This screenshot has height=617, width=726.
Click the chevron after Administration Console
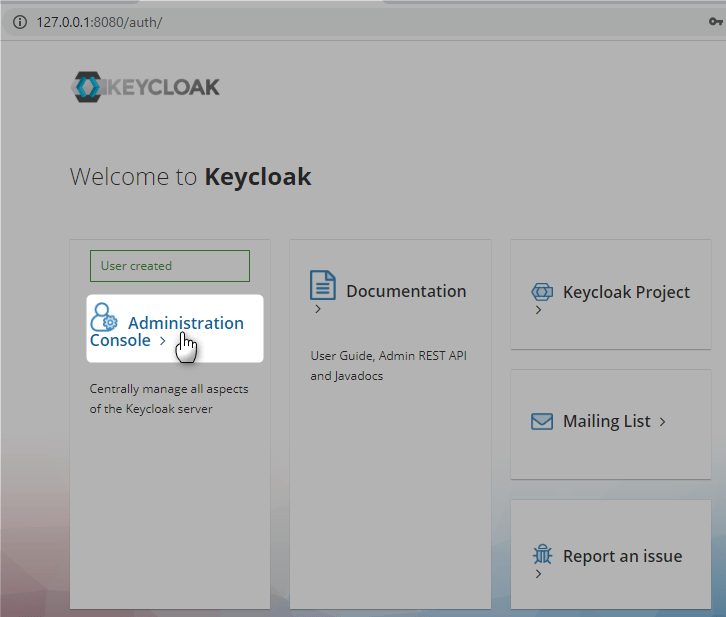162,341
